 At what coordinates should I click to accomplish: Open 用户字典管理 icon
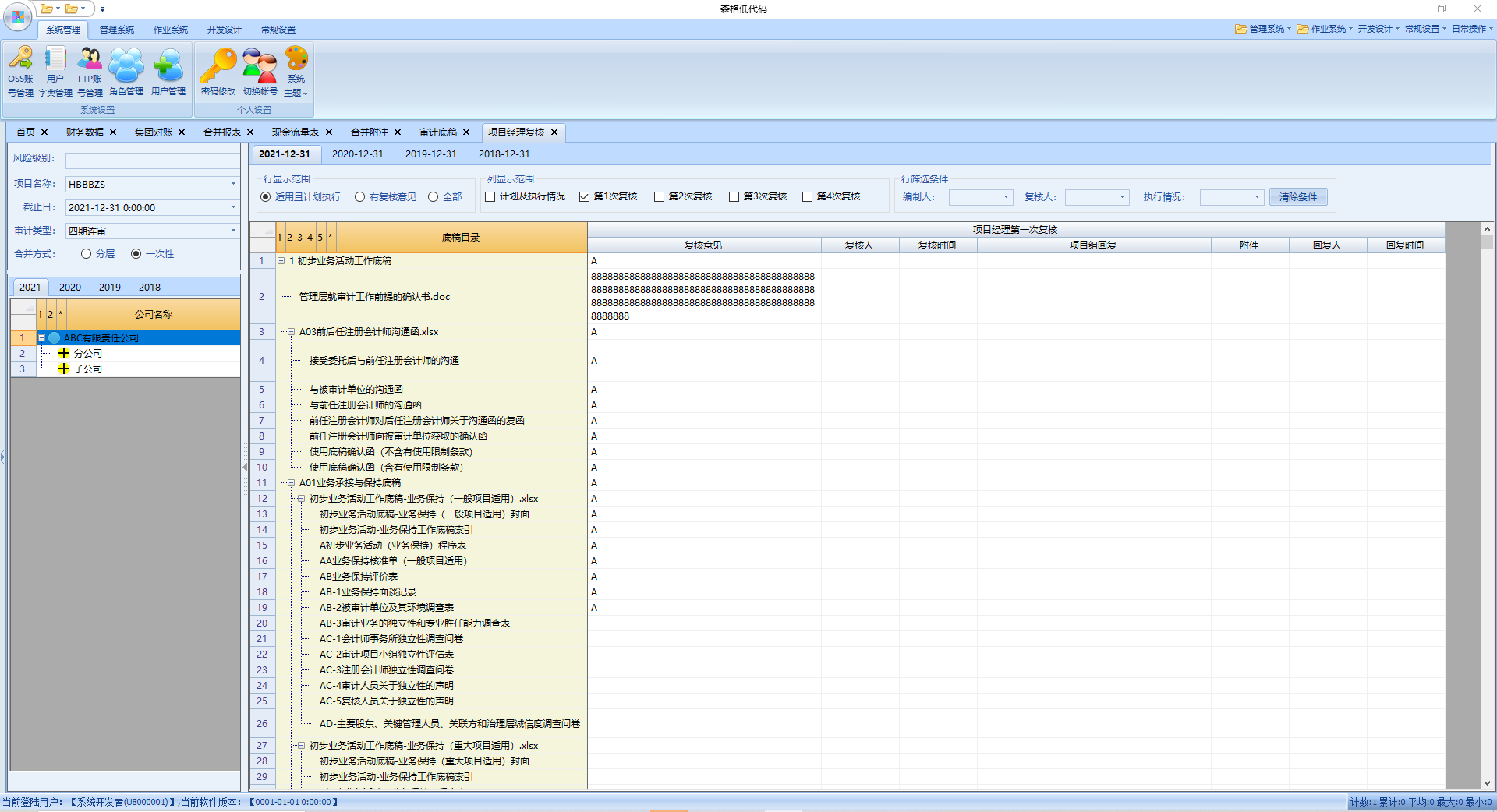click(55, 72)
